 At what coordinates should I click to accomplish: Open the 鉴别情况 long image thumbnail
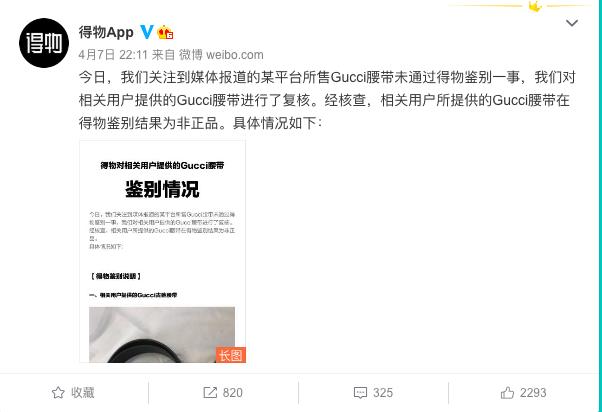(162, 252)
